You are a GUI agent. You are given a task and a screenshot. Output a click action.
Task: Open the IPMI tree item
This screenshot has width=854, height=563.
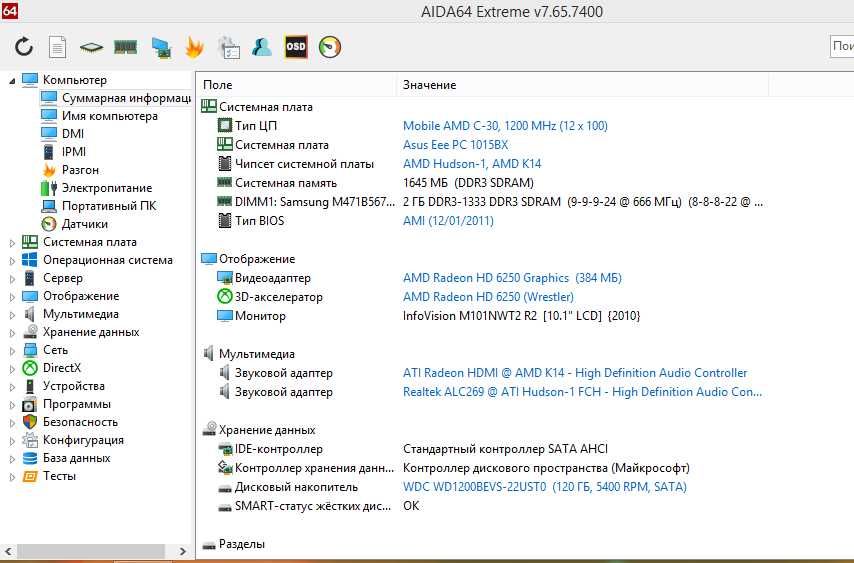pos(74,152)
